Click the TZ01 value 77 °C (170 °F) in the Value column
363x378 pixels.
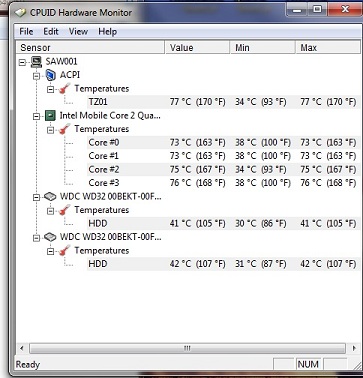tap(198, 102)
